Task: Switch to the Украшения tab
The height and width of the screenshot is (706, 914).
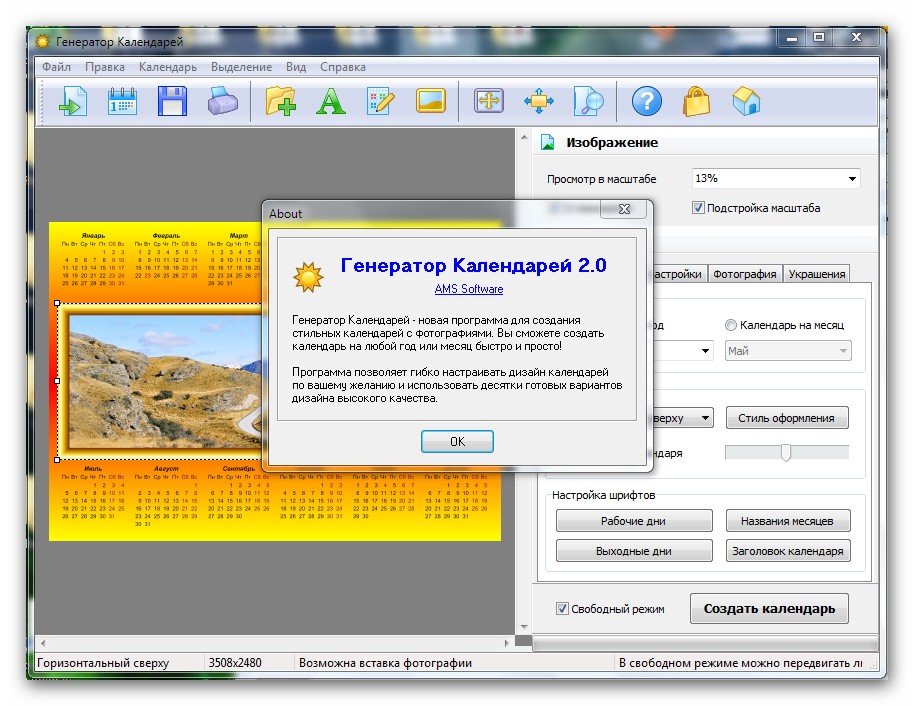Action: tap(816, 274)
